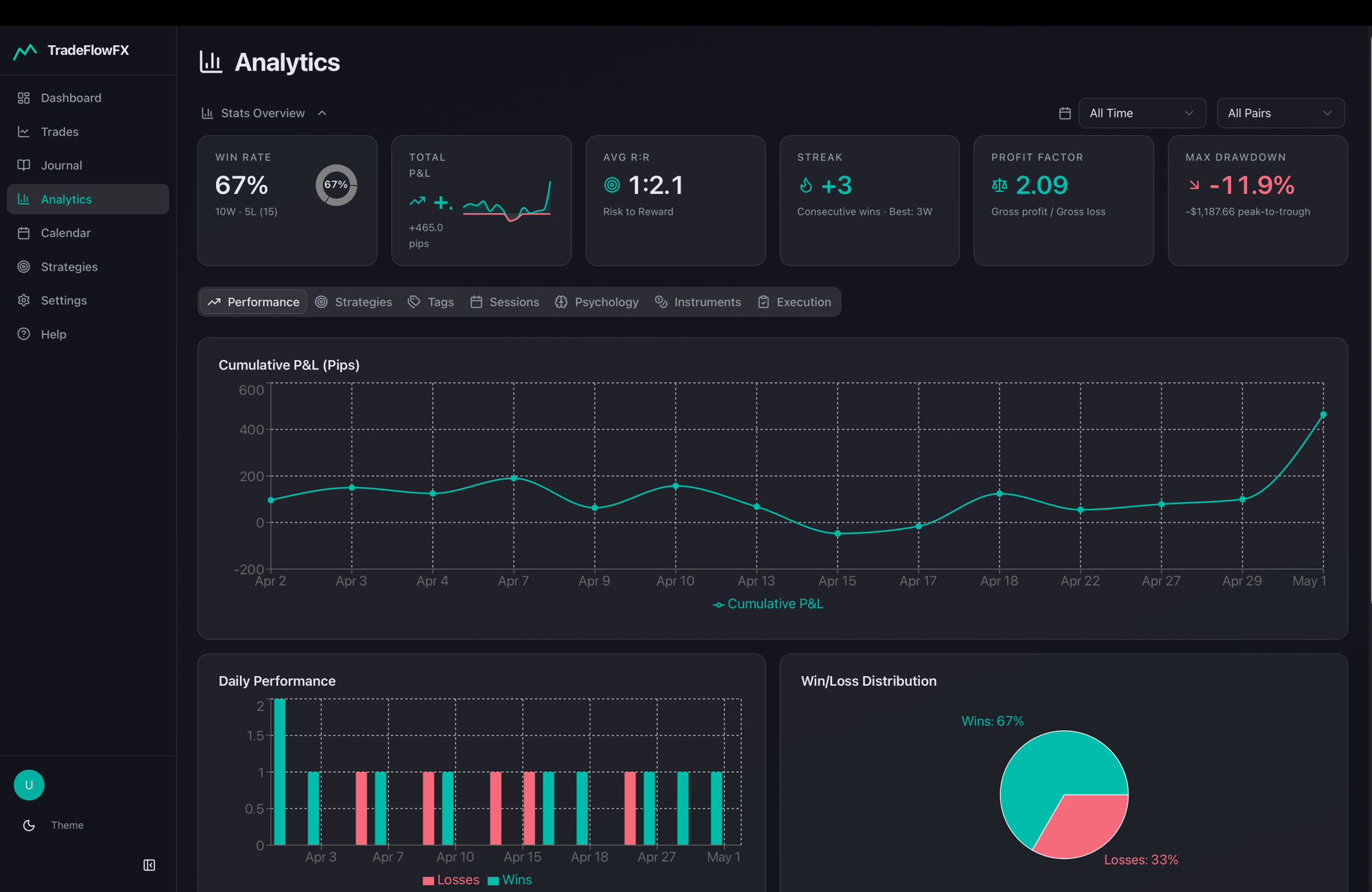Click the user avatar U

tap(29, 785)
